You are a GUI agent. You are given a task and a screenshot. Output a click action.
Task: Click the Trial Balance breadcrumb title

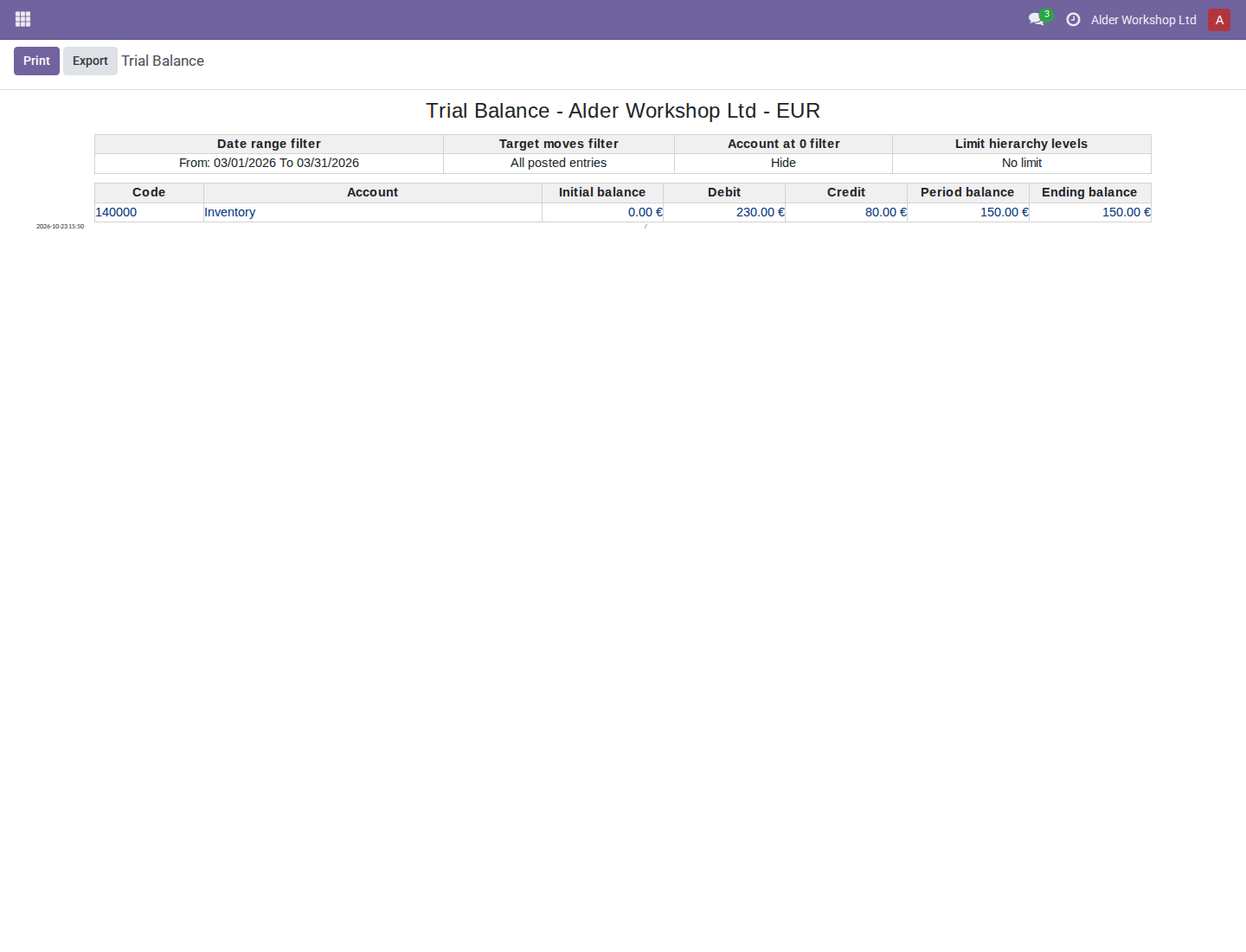163,61
